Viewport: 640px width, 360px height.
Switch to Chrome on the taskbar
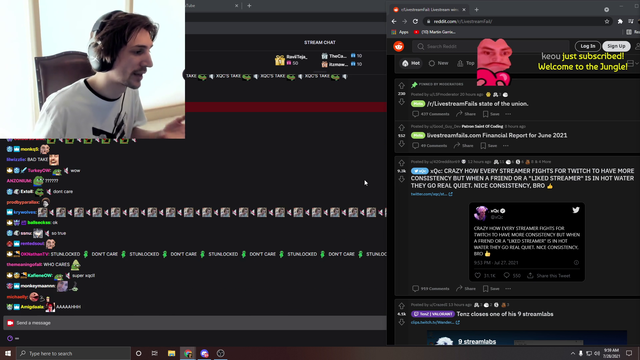pos(188,353)
